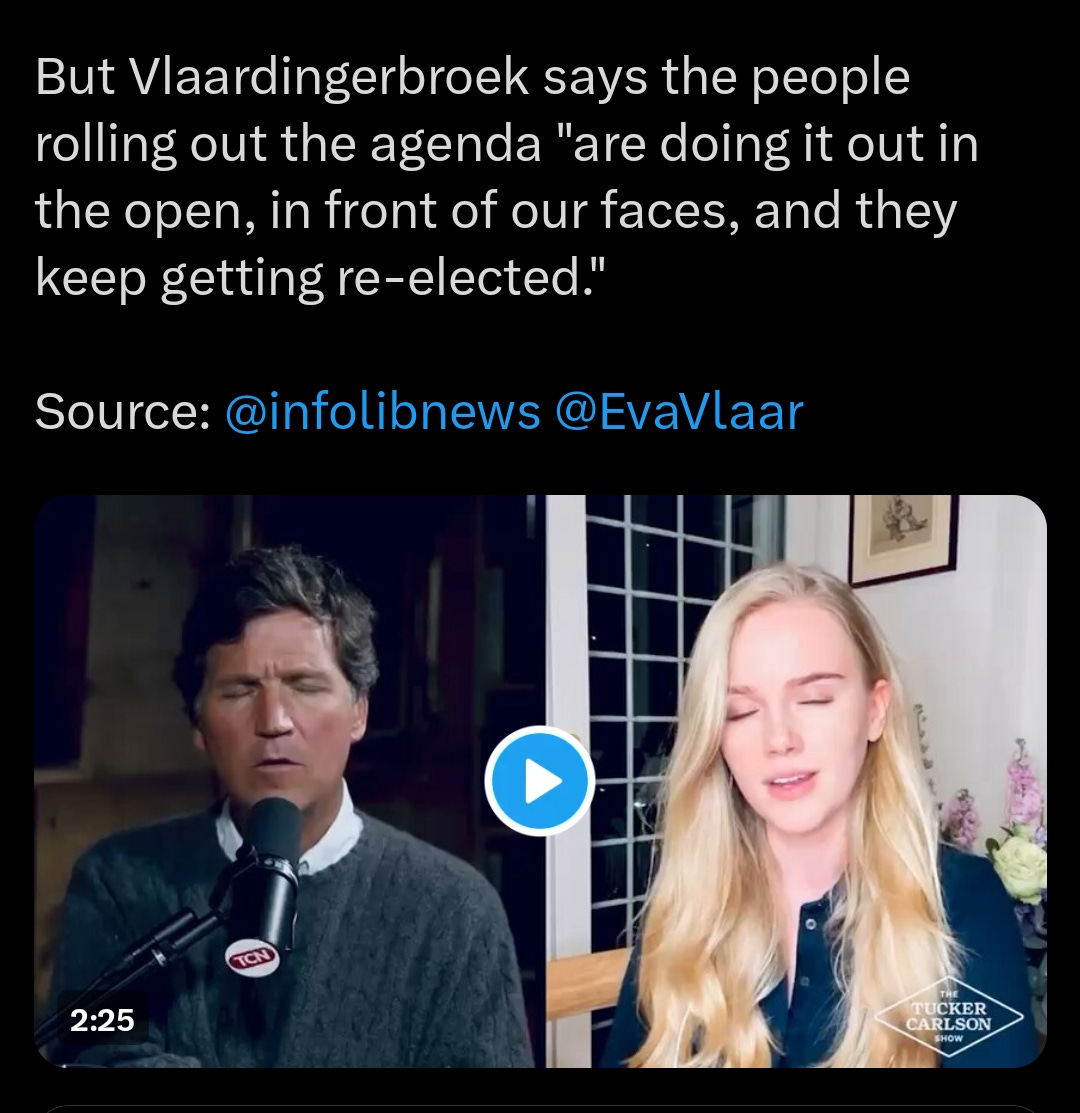Click the phrase "rolling out the agenda"
Viewport: 1080px width, 1113px height.
click(288, 144)
